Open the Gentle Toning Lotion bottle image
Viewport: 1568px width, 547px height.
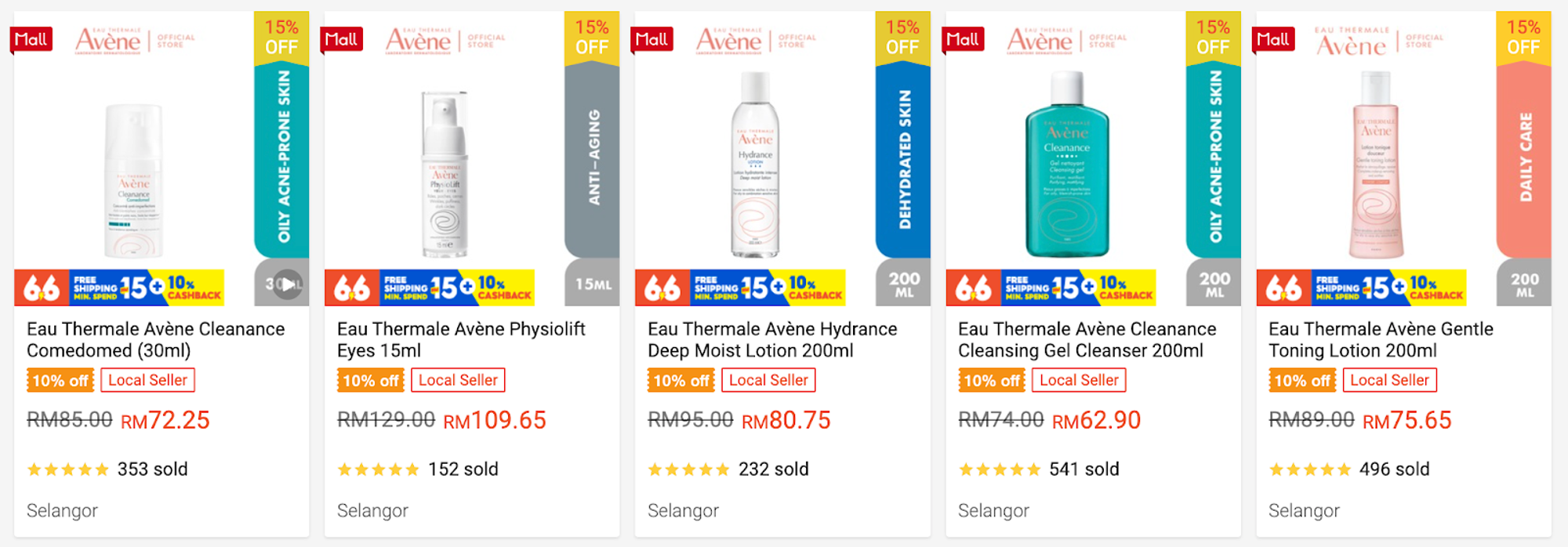tap(1375, 165)
